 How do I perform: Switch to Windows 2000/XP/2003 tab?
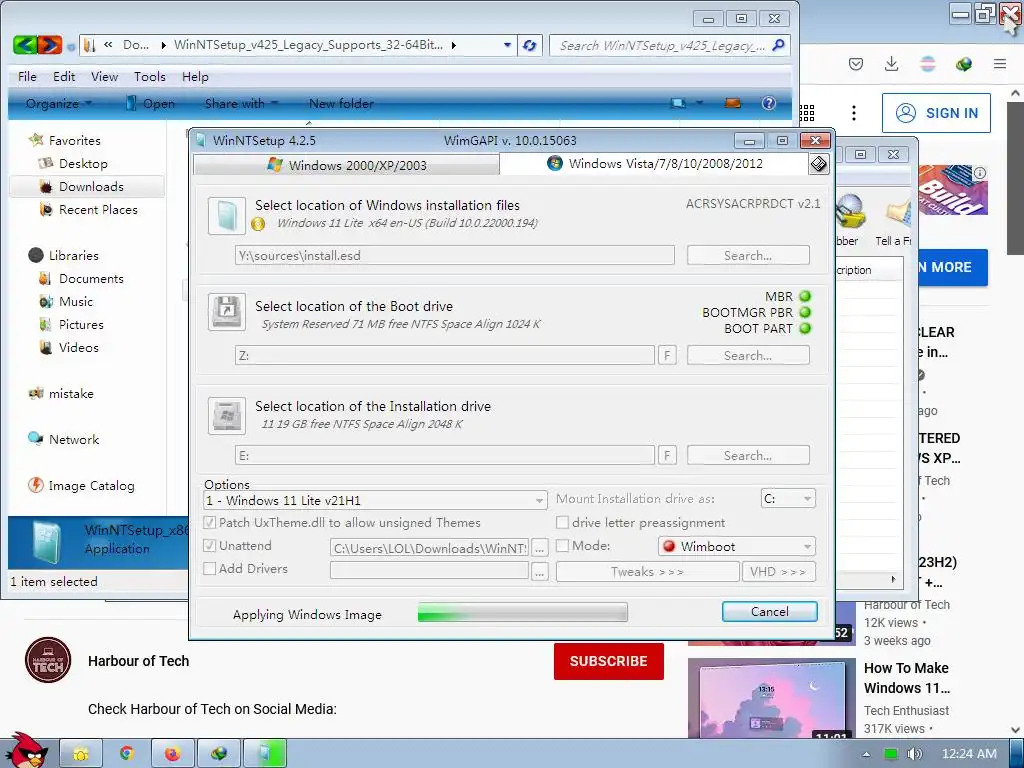click(x=347, y=165)
